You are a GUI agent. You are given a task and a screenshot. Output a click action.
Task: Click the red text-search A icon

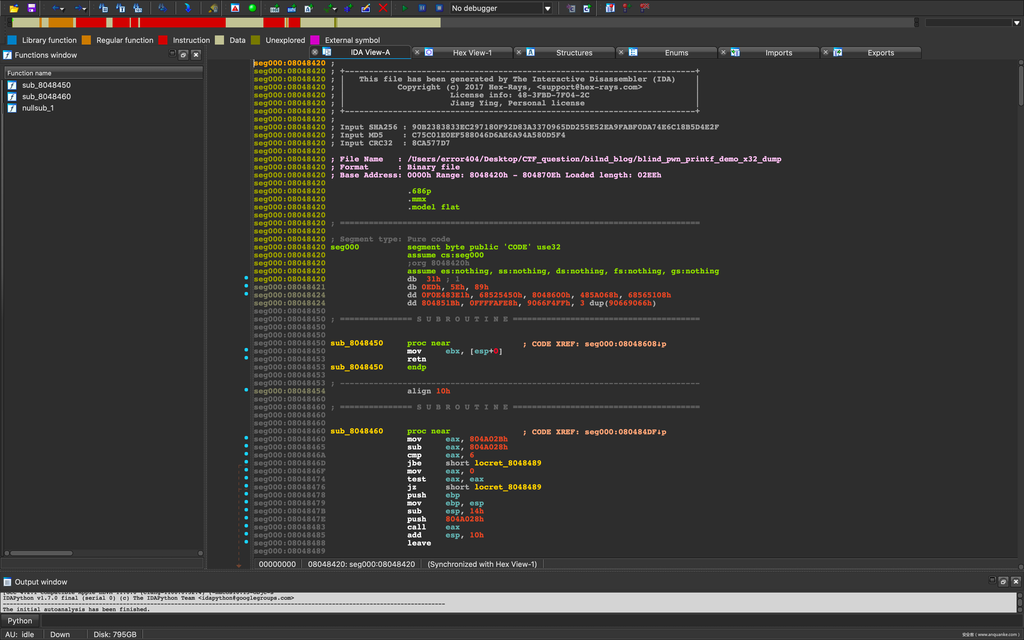(235, 8)
